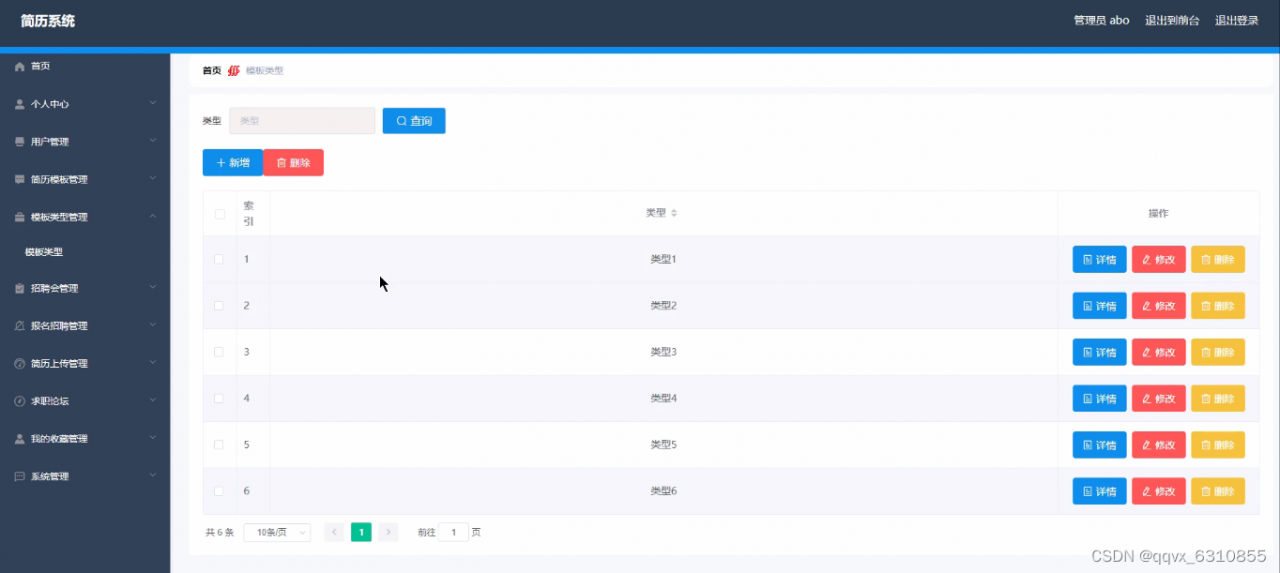
Task: Click the yellow 删除 for row 类型6
Action: [x=1218, y=491]
